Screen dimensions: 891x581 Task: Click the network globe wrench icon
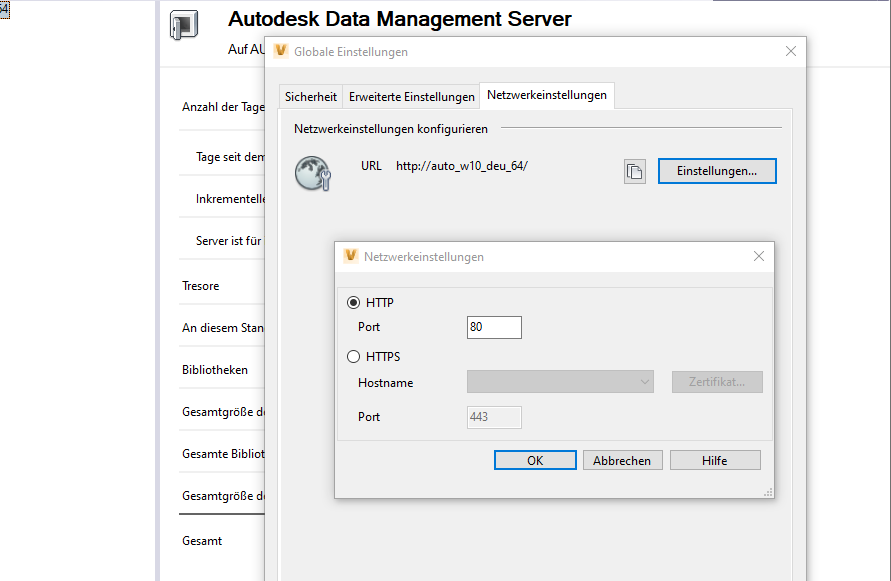click(313, 173)
